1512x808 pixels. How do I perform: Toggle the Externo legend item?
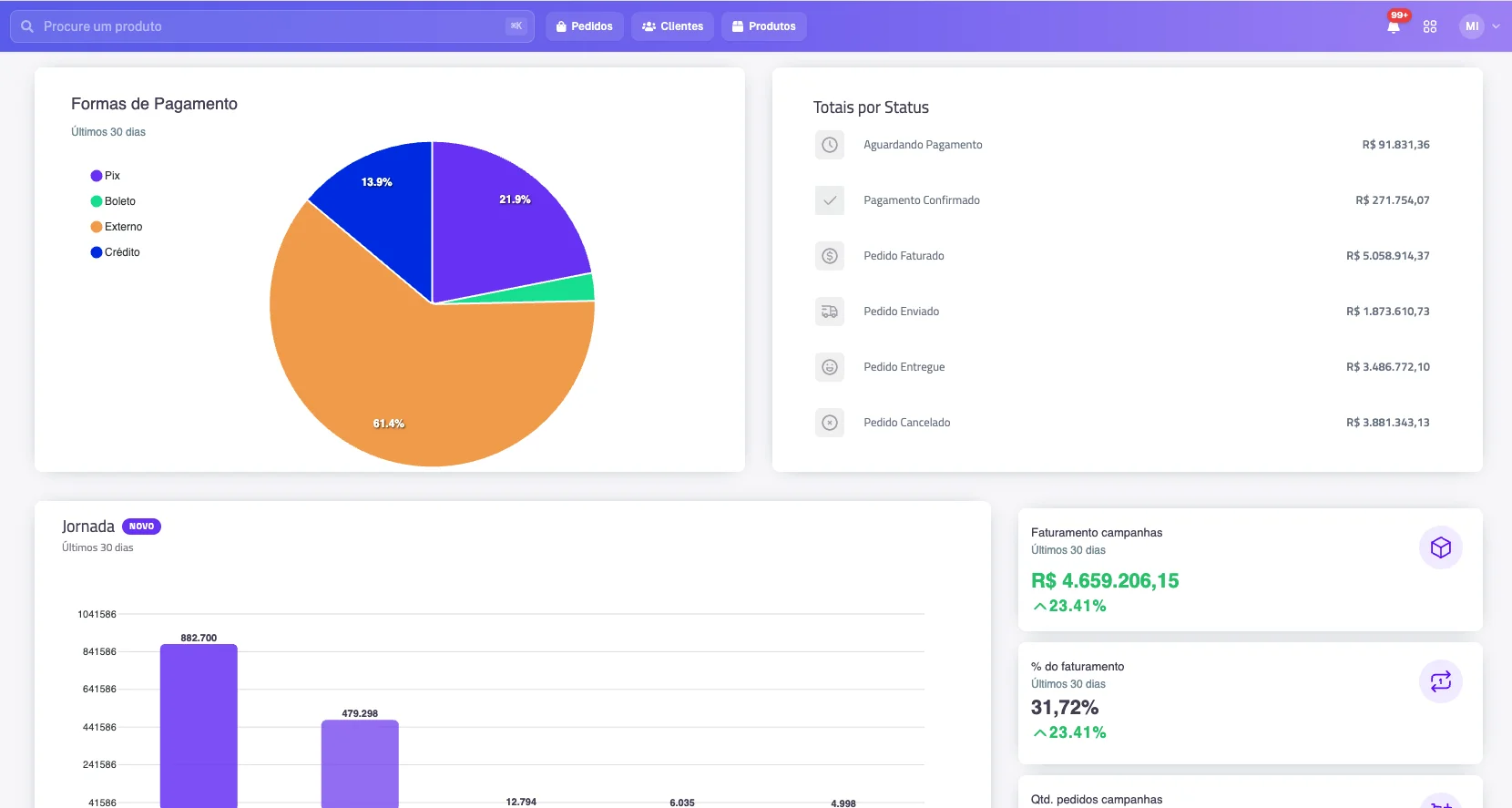coord(117,227)
